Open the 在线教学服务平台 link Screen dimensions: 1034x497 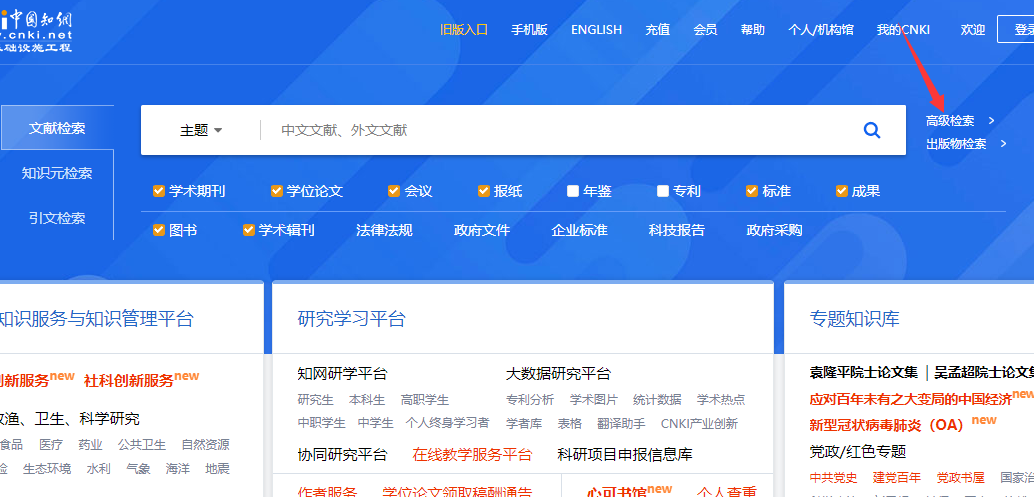coord(472,454)
